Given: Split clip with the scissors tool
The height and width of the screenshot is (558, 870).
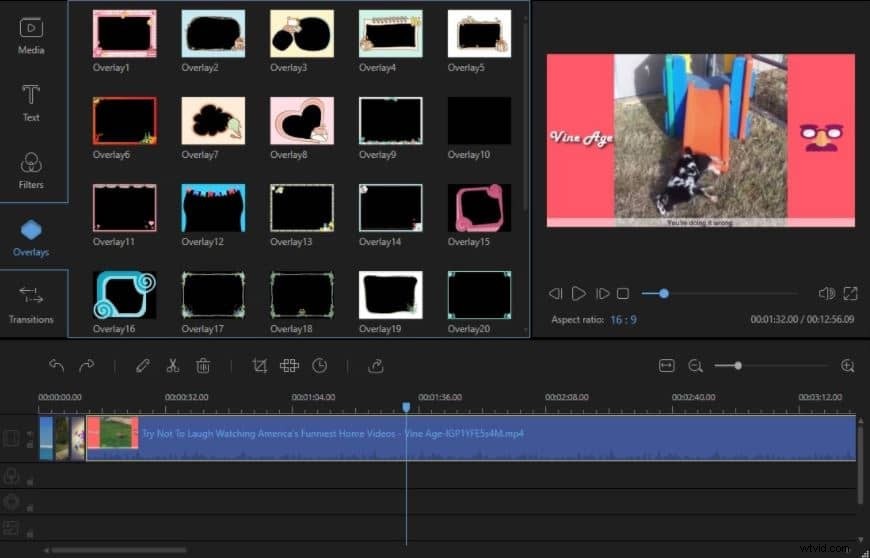Looking at the screenshot, I should point(173,366).
